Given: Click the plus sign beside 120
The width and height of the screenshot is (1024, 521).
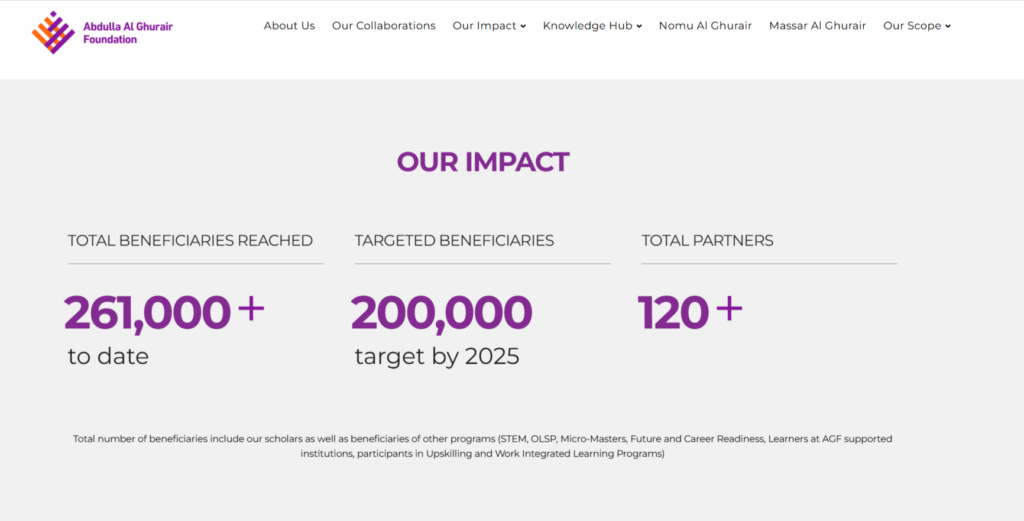Looking at the screenshot, I should click(x=730, y=309).
